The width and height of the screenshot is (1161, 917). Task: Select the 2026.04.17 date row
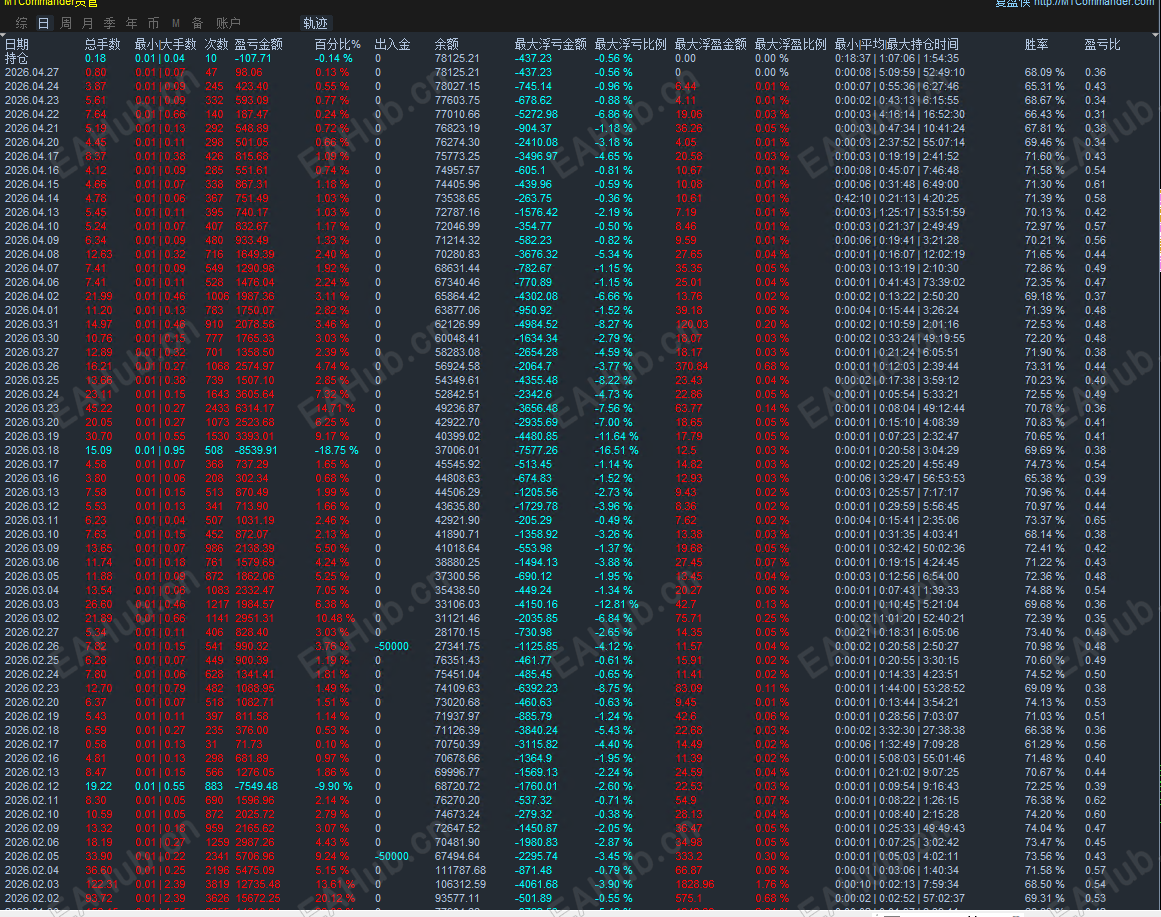pos(32,156)
